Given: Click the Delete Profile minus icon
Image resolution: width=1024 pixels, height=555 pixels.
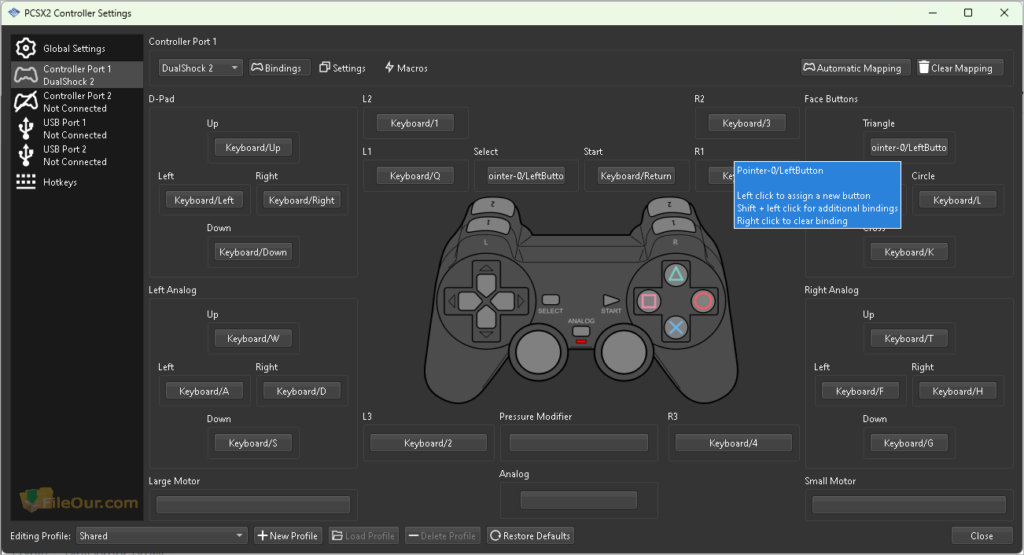Looking at the screenshot, I should 413,535.
